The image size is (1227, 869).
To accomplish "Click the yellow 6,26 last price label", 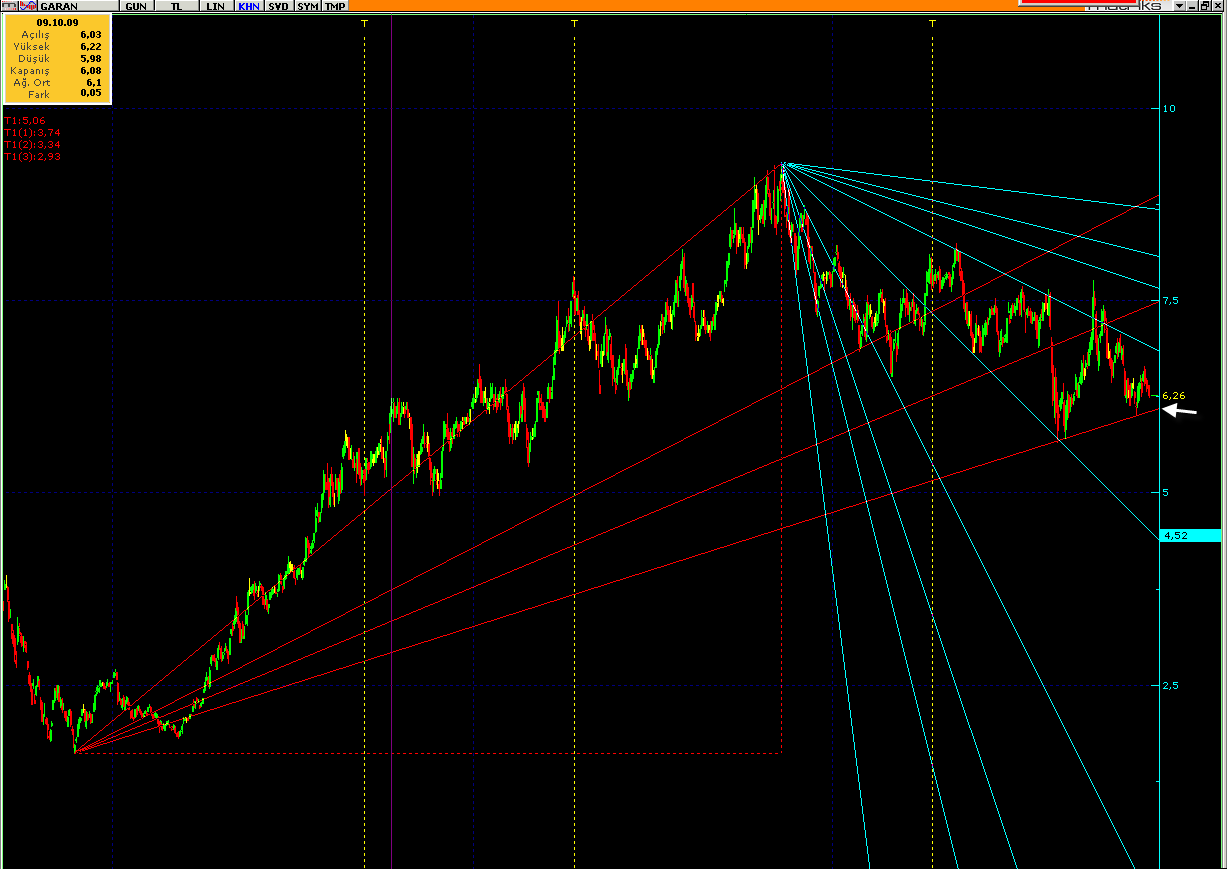I will click(x=1174, y=396).
